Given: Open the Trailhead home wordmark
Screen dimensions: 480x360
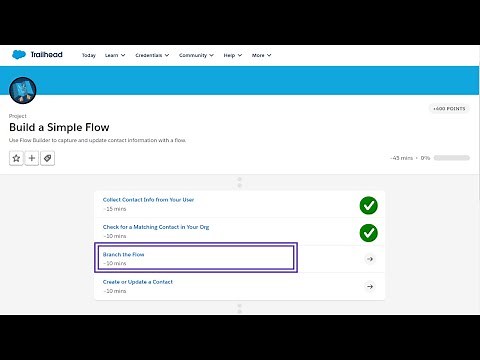Looking at the screenshot, I should coord(47,55).
